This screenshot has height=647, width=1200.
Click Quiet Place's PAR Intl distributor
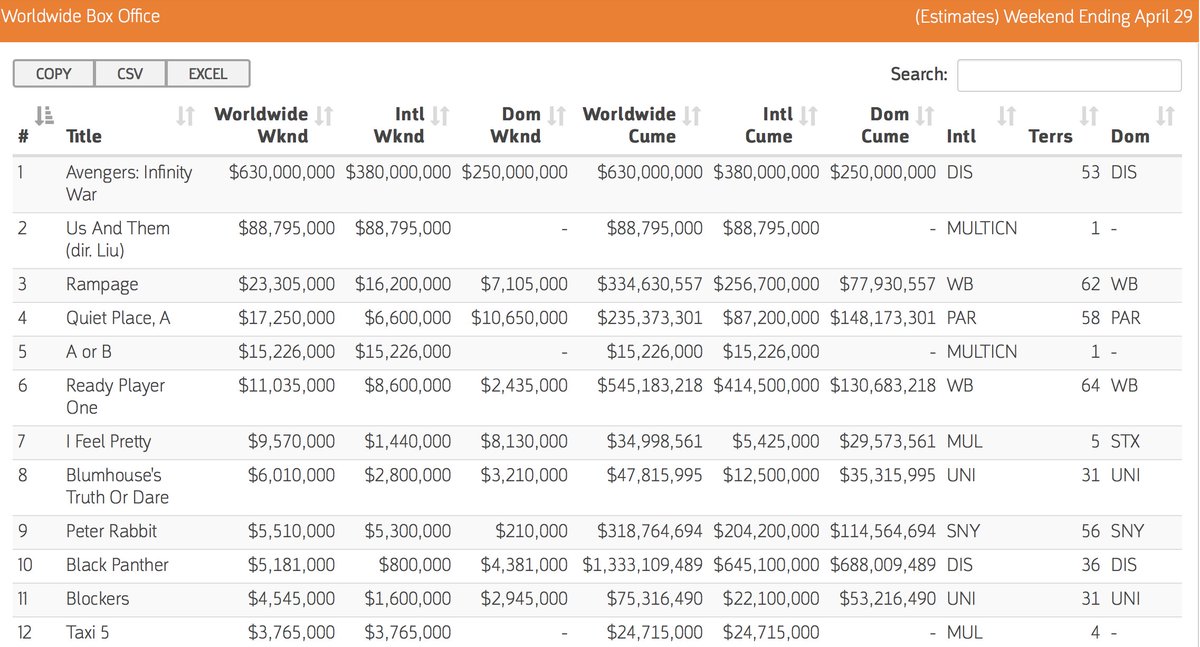click(961, 318)
